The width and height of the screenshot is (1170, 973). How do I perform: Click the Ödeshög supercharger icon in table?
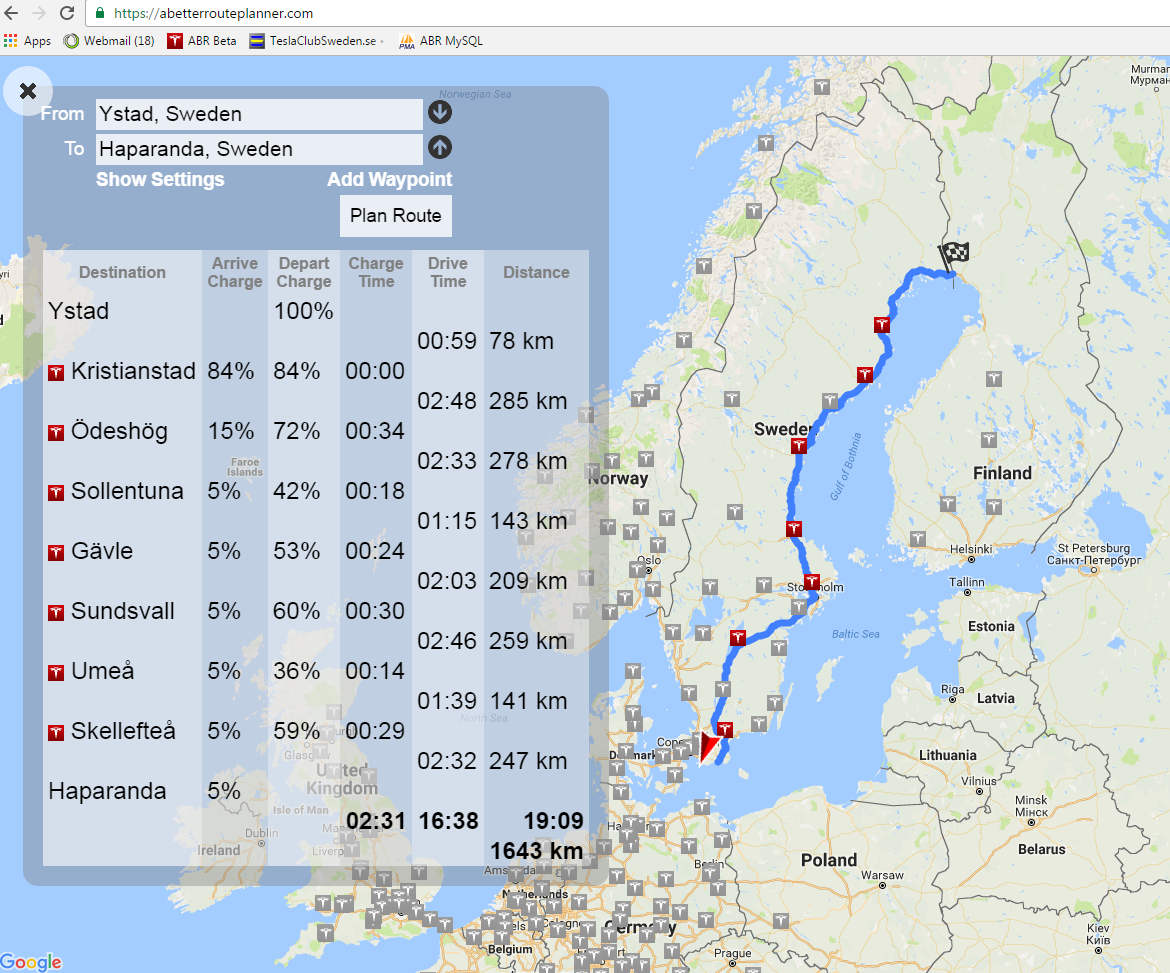coord(56,433)
